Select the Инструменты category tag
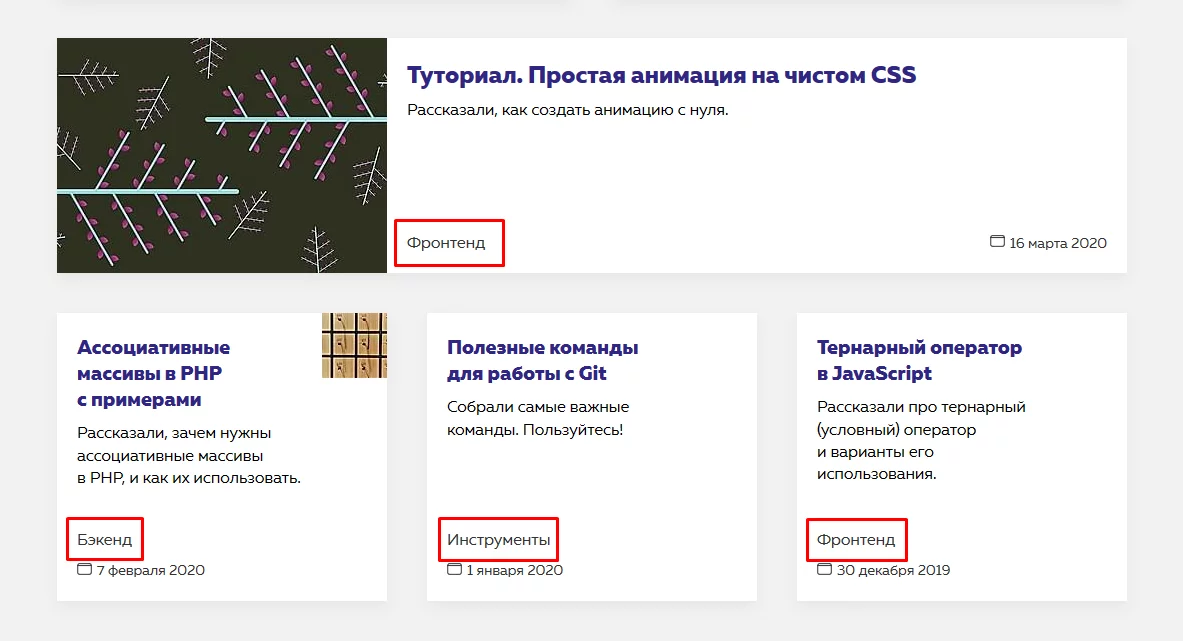1183x641 pixels. click(498, 538)
